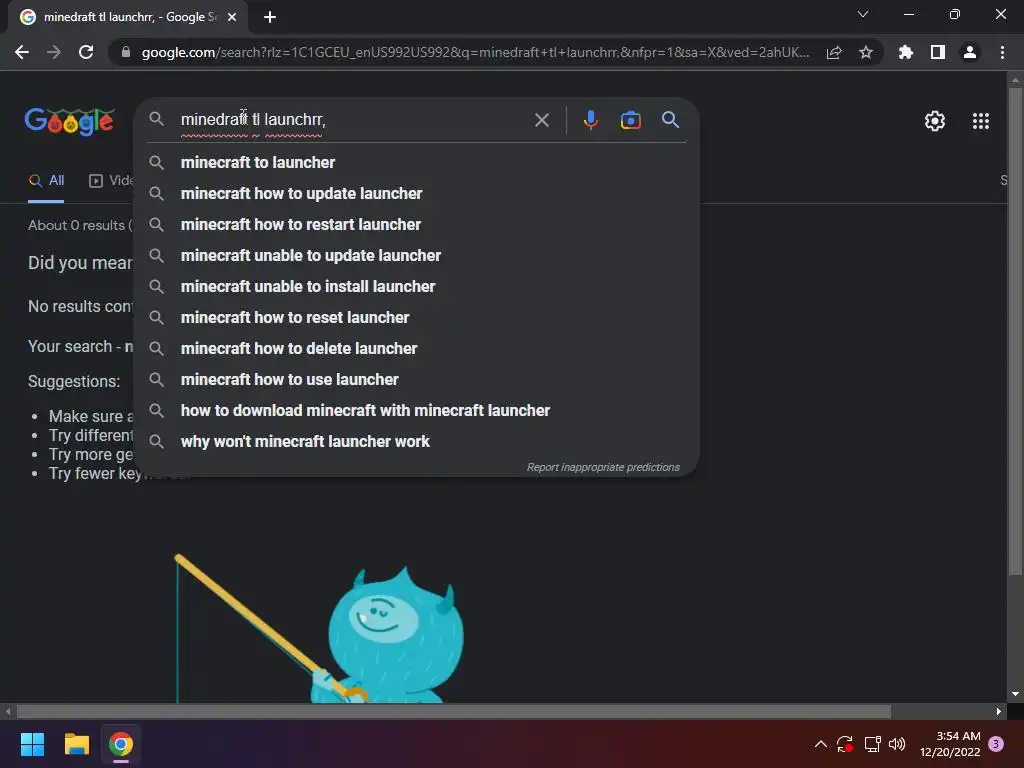
Task: Open the Chrome profile menu
Action: coord(969,52)
